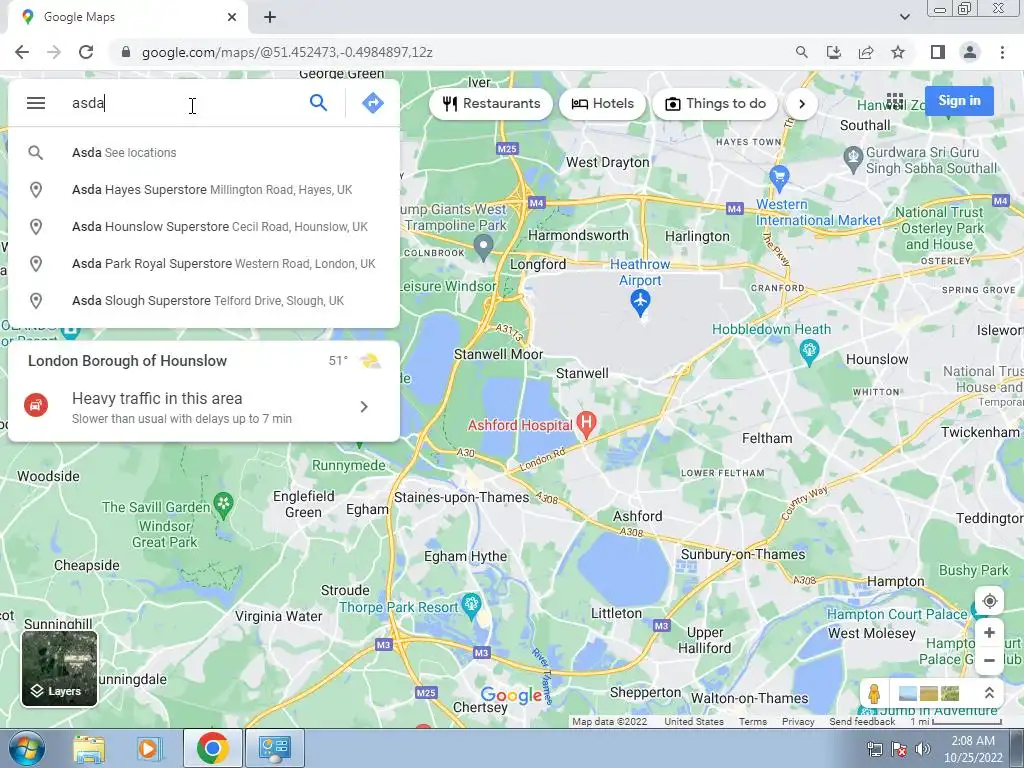Open the Google Maps hamburger menu
Image resolution: width=1024 pixels, height=768 pixels.
(36, 103)
